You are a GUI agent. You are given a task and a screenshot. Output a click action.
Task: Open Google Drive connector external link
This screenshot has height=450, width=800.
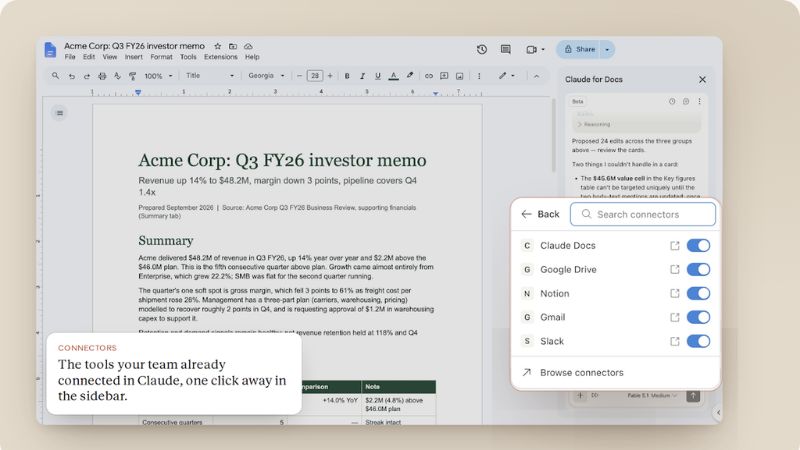(674, 269)
